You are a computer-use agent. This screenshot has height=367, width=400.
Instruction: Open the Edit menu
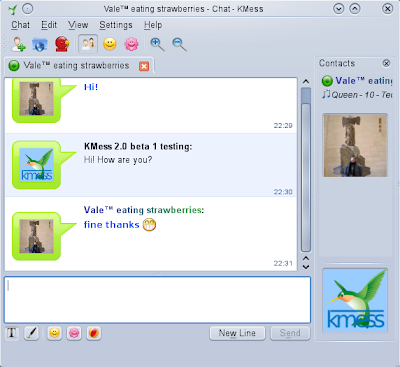49,25
